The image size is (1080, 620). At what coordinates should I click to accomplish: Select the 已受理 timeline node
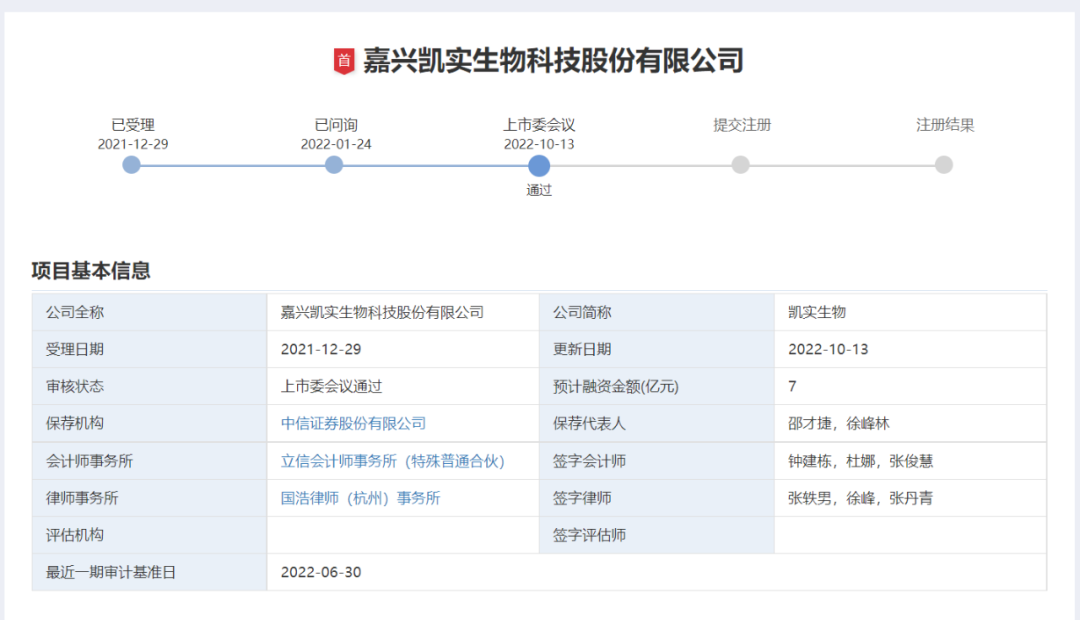pos(132,165)
